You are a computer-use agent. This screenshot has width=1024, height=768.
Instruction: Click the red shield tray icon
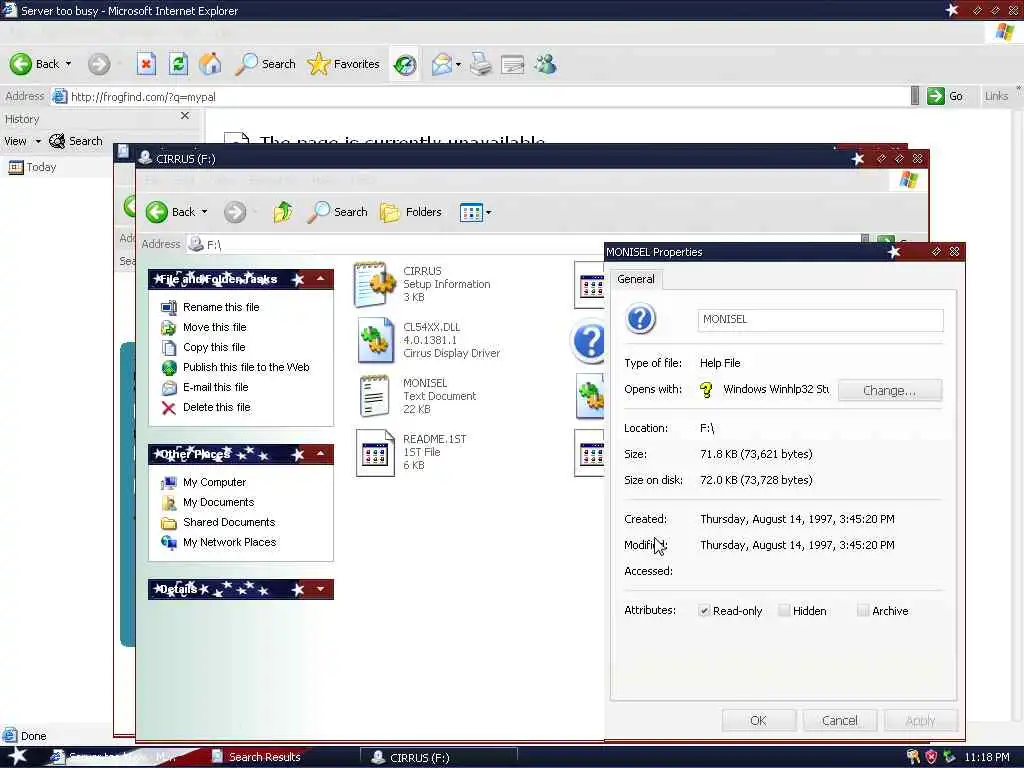(931, 758)
